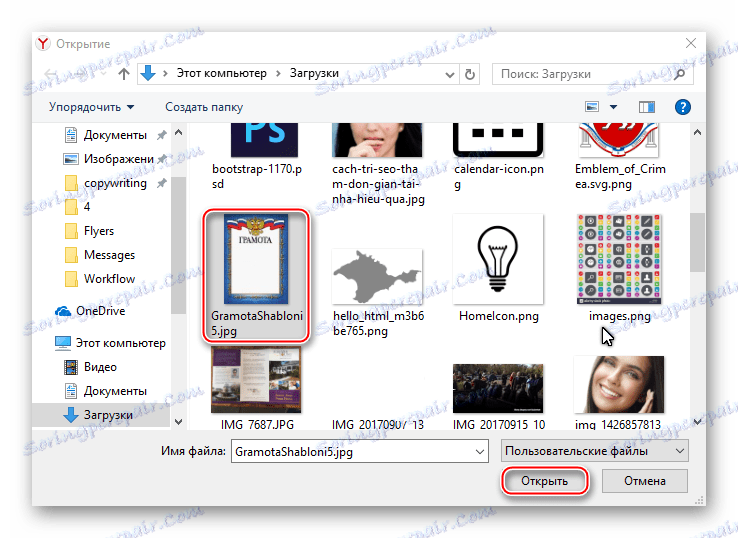Open the Пользовательские файлы type dropdown
738x538 pixels.
pos(595,451)
